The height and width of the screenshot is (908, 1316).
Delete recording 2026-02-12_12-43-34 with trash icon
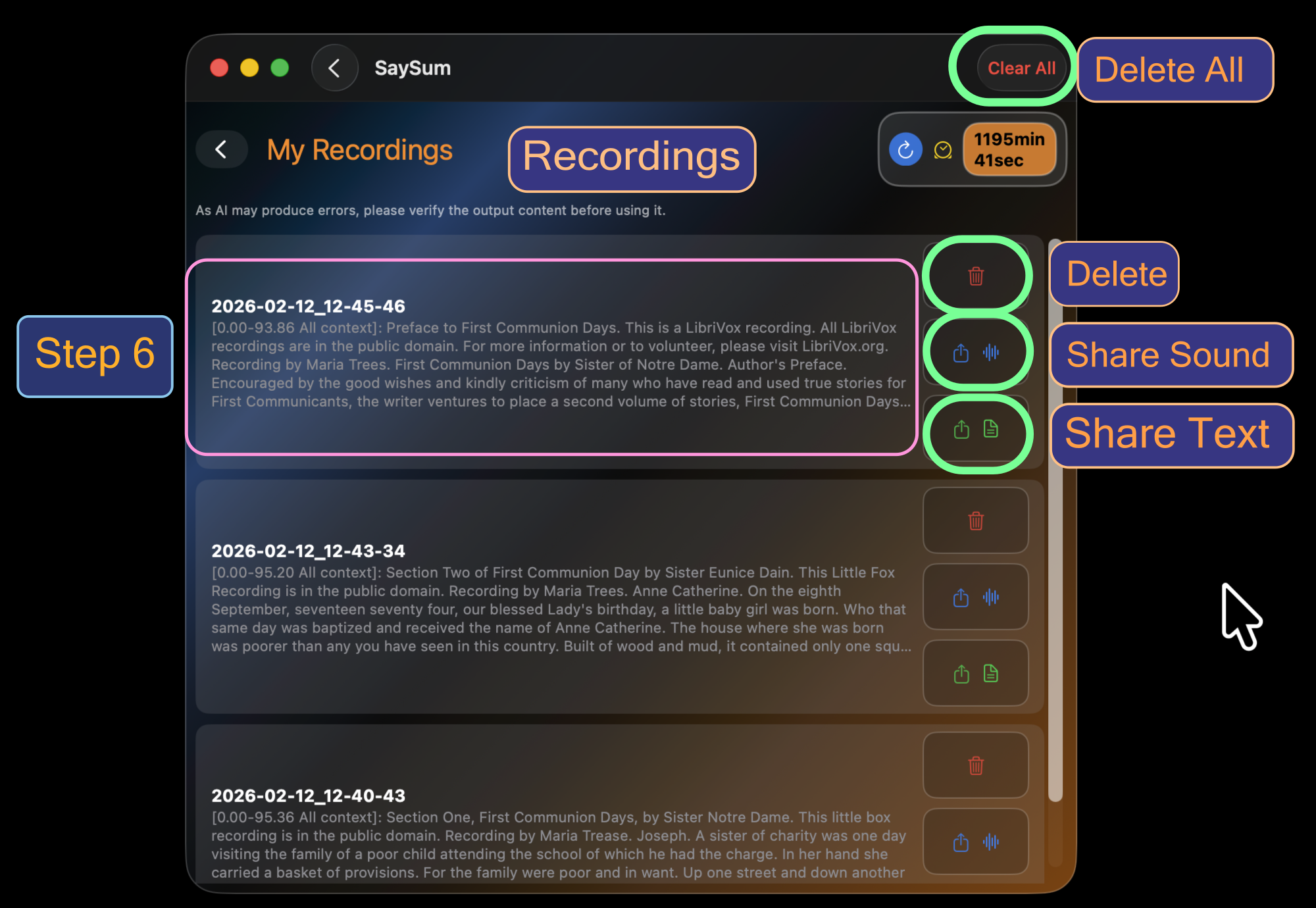coord(975,520)
